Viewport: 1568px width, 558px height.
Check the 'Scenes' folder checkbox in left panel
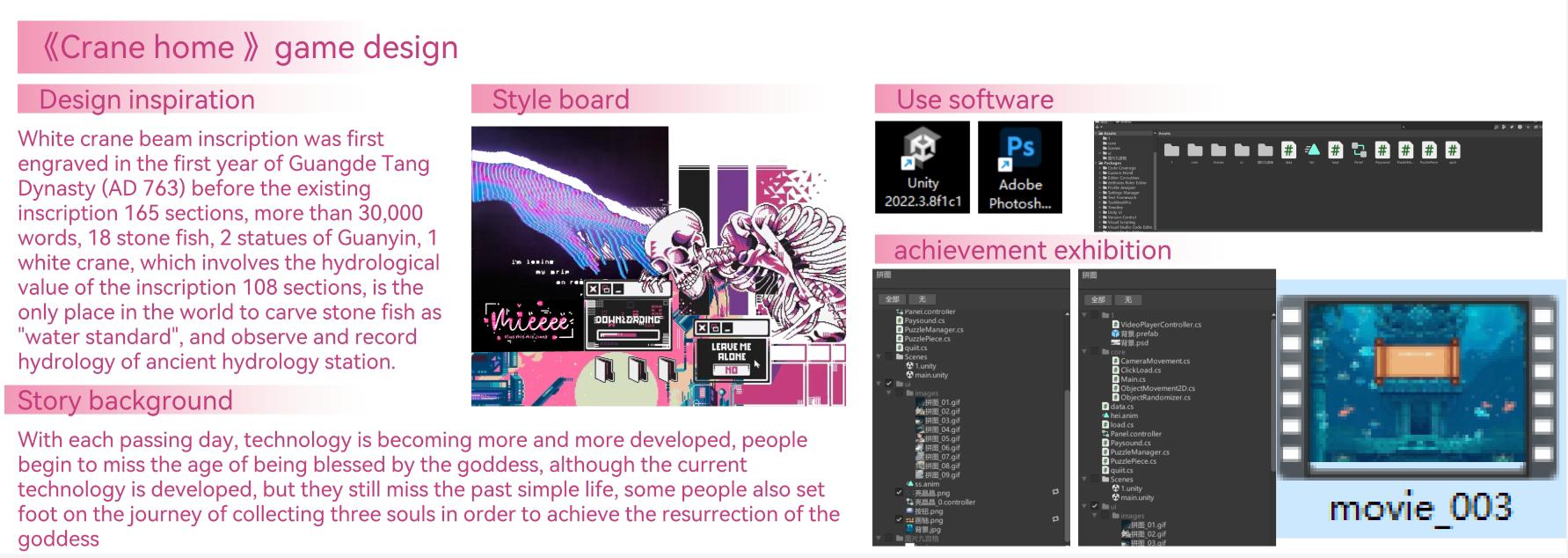[x=889, y=356]
